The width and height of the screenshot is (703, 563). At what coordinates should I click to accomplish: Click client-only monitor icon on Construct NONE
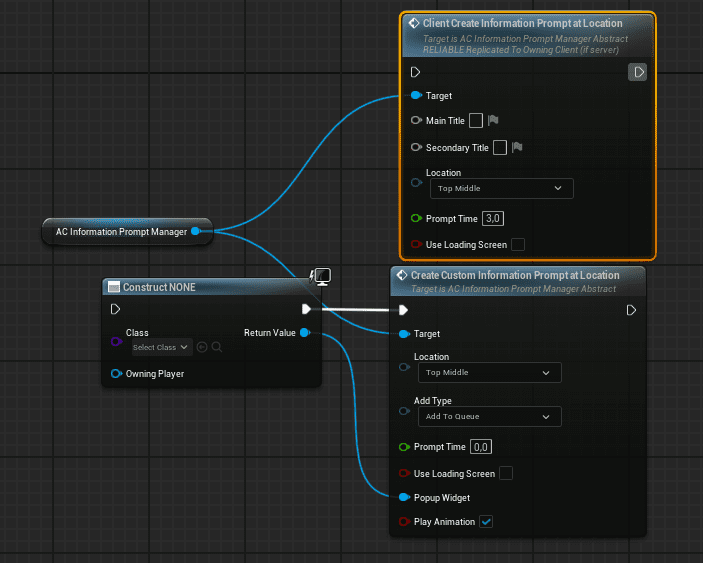321,276
